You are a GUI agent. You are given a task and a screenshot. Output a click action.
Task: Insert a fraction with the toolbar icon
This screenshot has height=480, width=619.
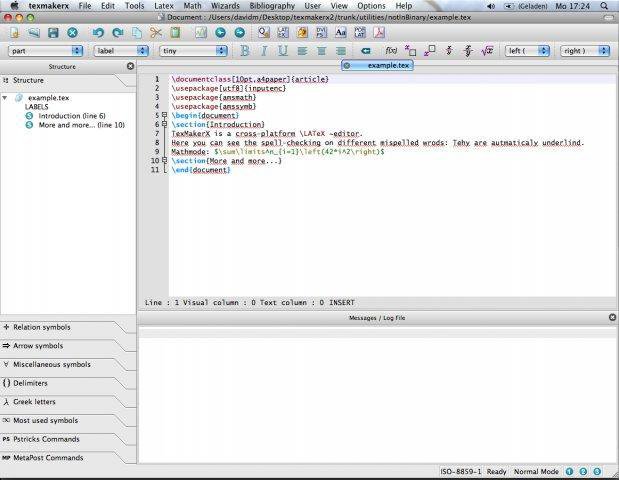(x=449, y=50)
